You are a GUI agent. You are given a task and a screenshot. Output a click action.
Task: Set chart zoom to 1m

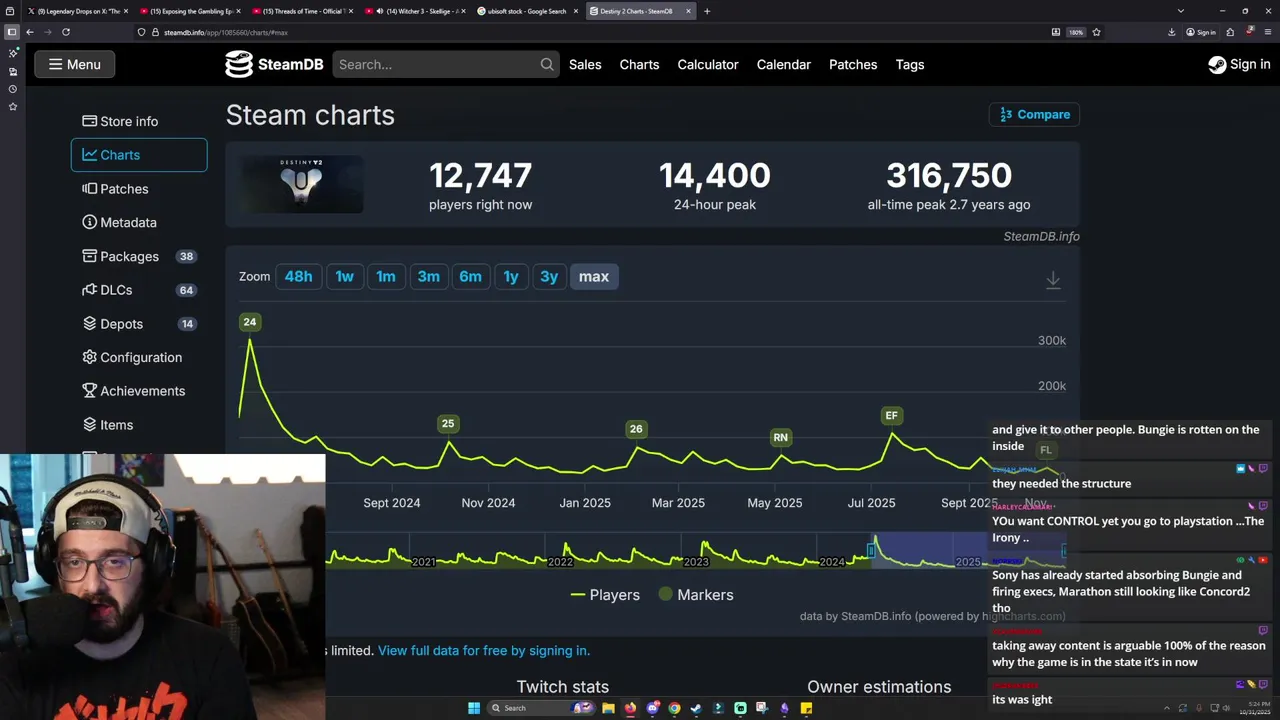(x=386, y=277)
